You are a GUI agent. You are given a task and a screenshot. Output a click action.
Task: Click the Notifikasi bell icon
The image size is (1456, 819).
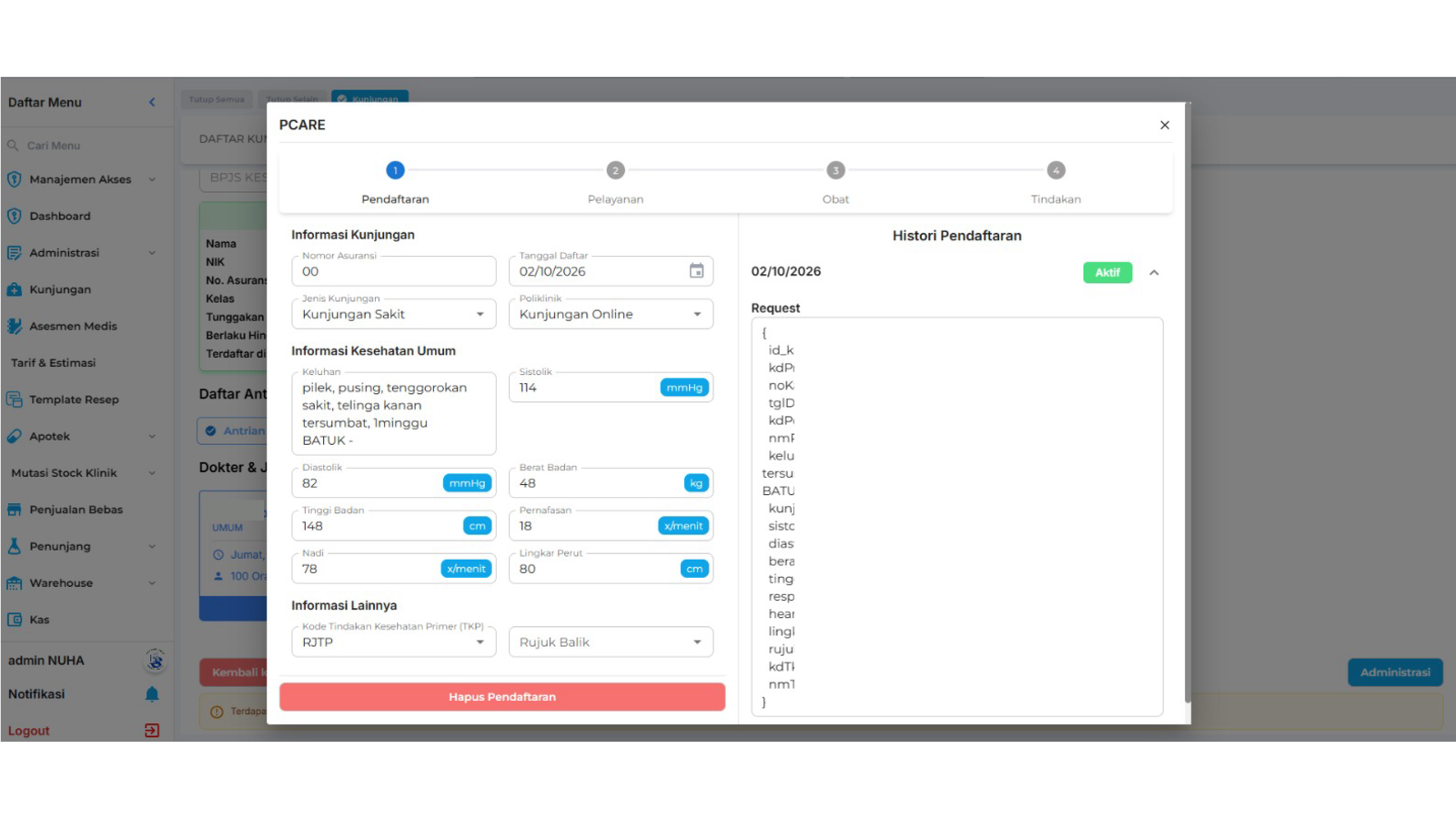[x=152, y=694]
